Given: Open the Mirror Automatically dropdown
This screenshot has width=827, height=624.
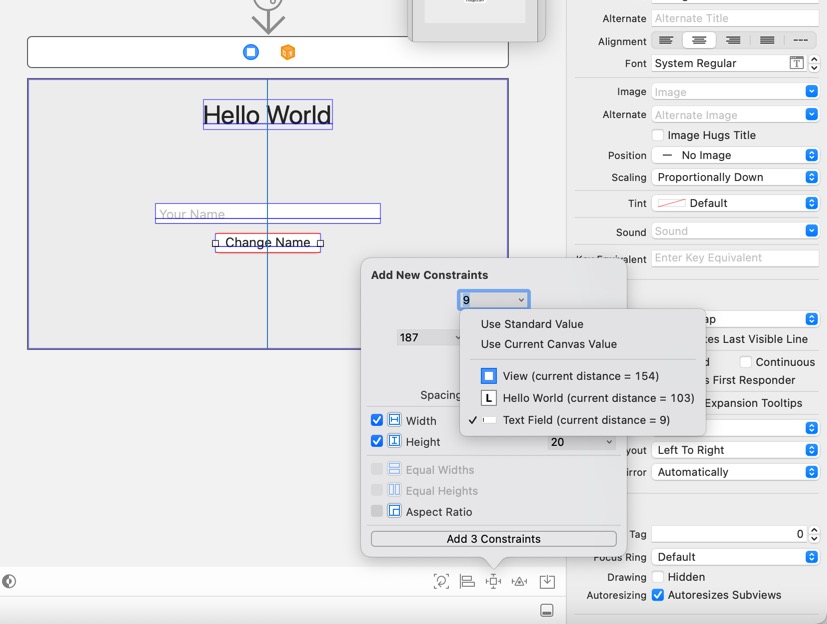Looking at the screenshot, I should (735, 472).
